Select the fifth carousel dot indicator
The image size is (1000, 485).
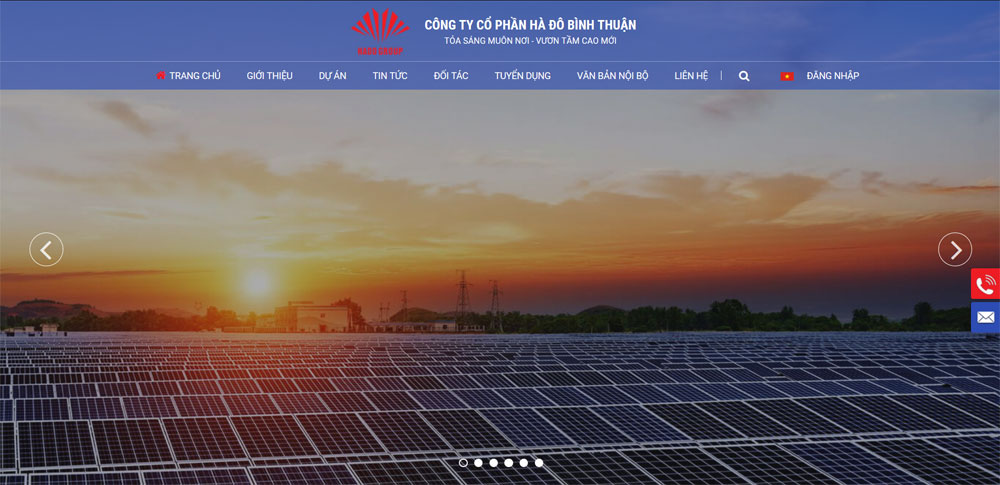click(524, 463)
